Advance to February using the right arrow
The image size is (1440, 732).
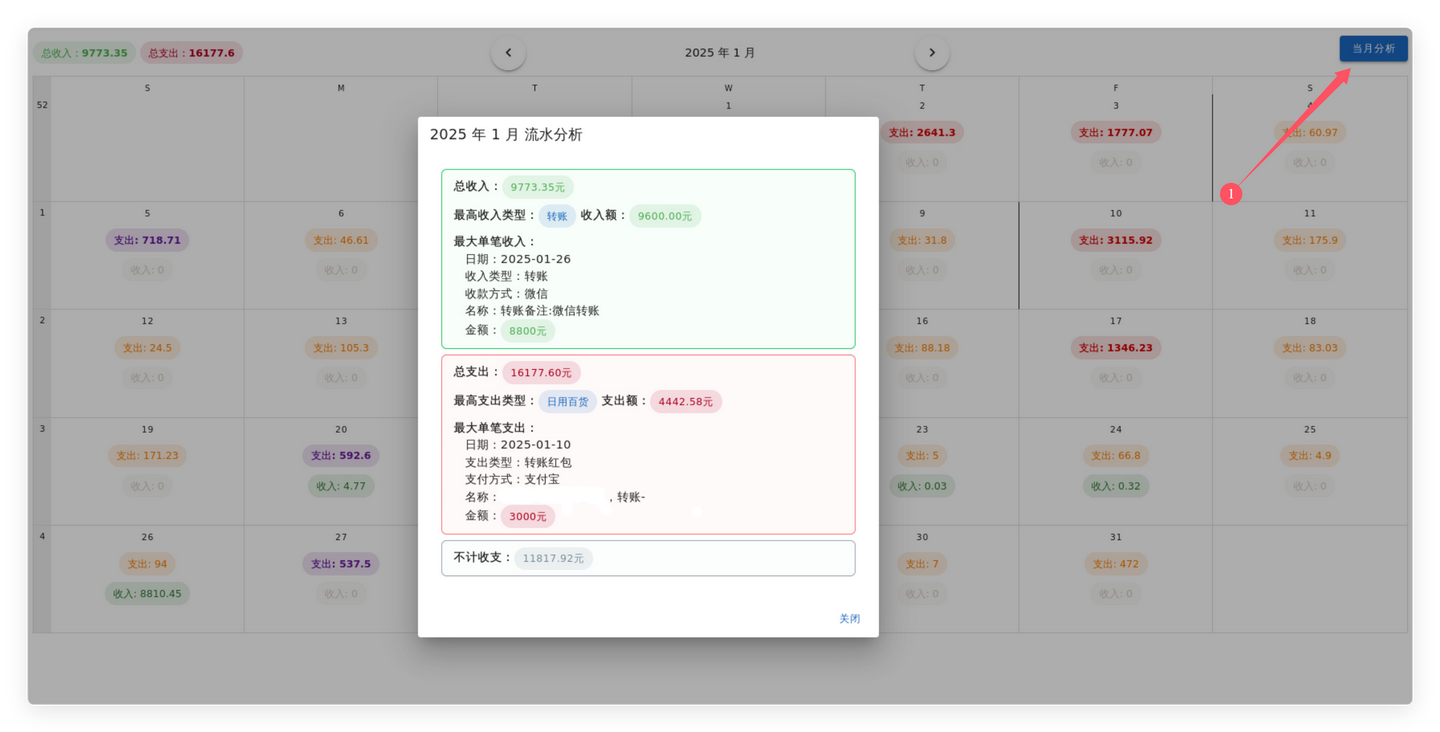[x=931, y=51]
